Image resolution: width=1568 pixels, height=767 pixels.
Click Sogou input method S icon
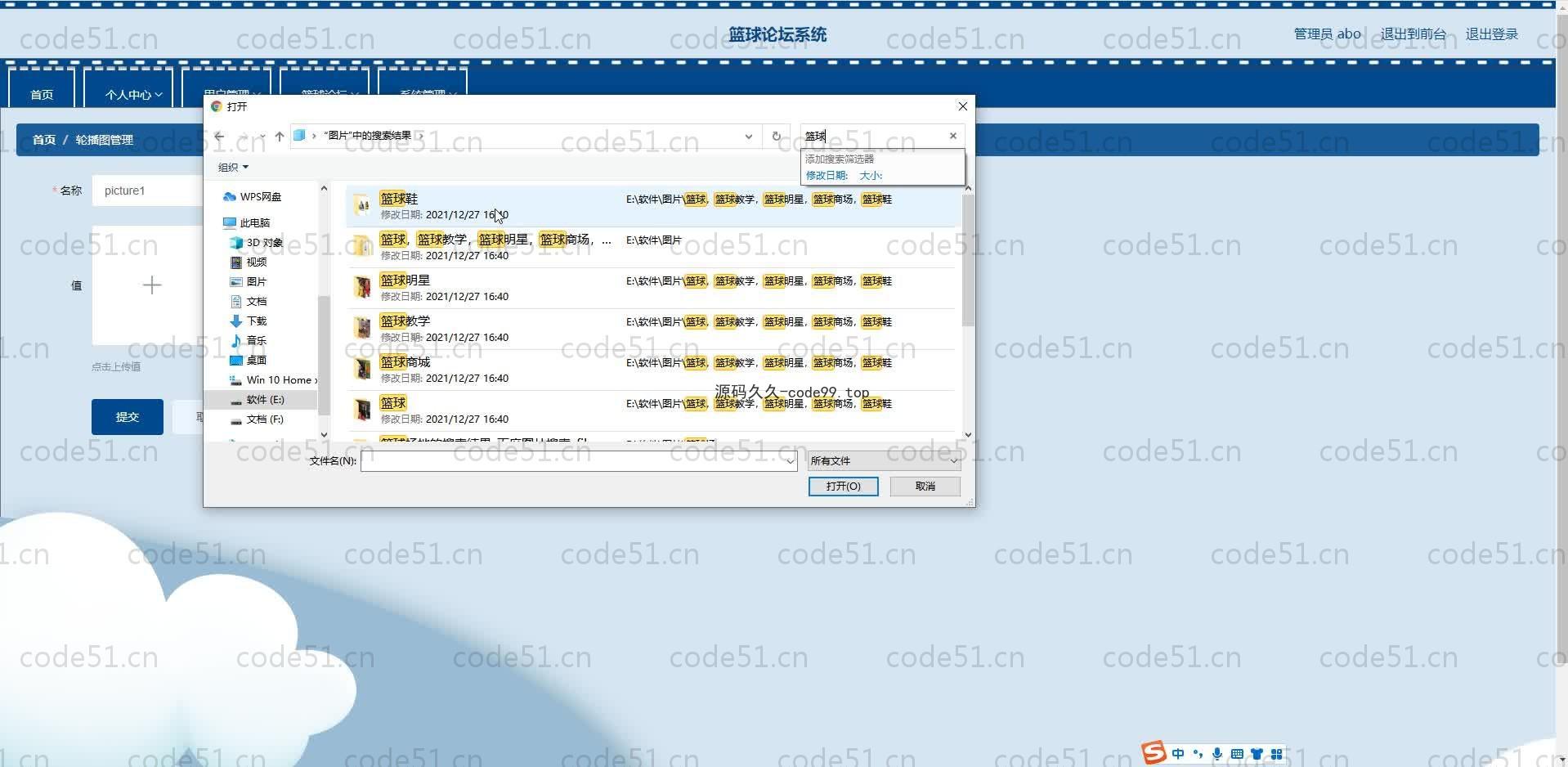pos(1154,753)
